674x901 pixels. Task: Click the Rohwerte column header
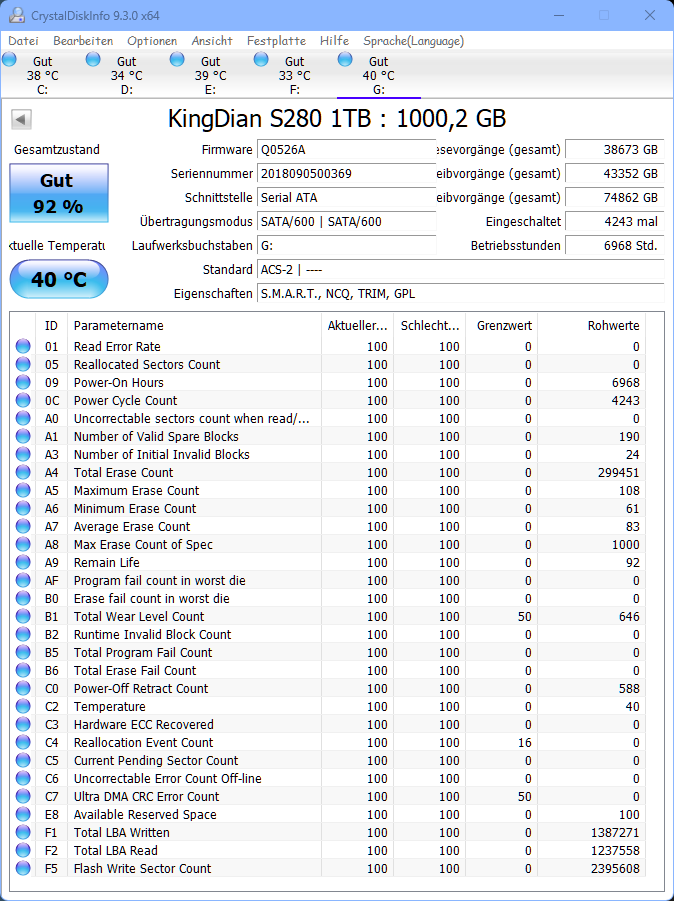click(591, 325)
